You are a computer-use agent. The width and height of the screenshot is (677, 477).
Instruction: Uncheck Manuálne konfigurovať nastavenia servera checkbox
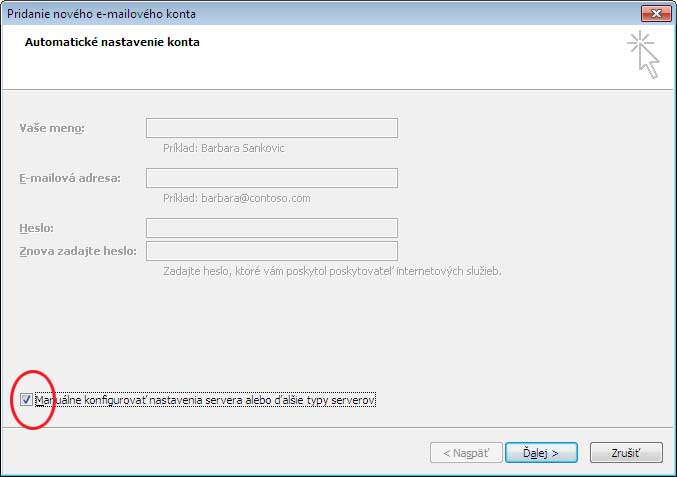point(26,400)
